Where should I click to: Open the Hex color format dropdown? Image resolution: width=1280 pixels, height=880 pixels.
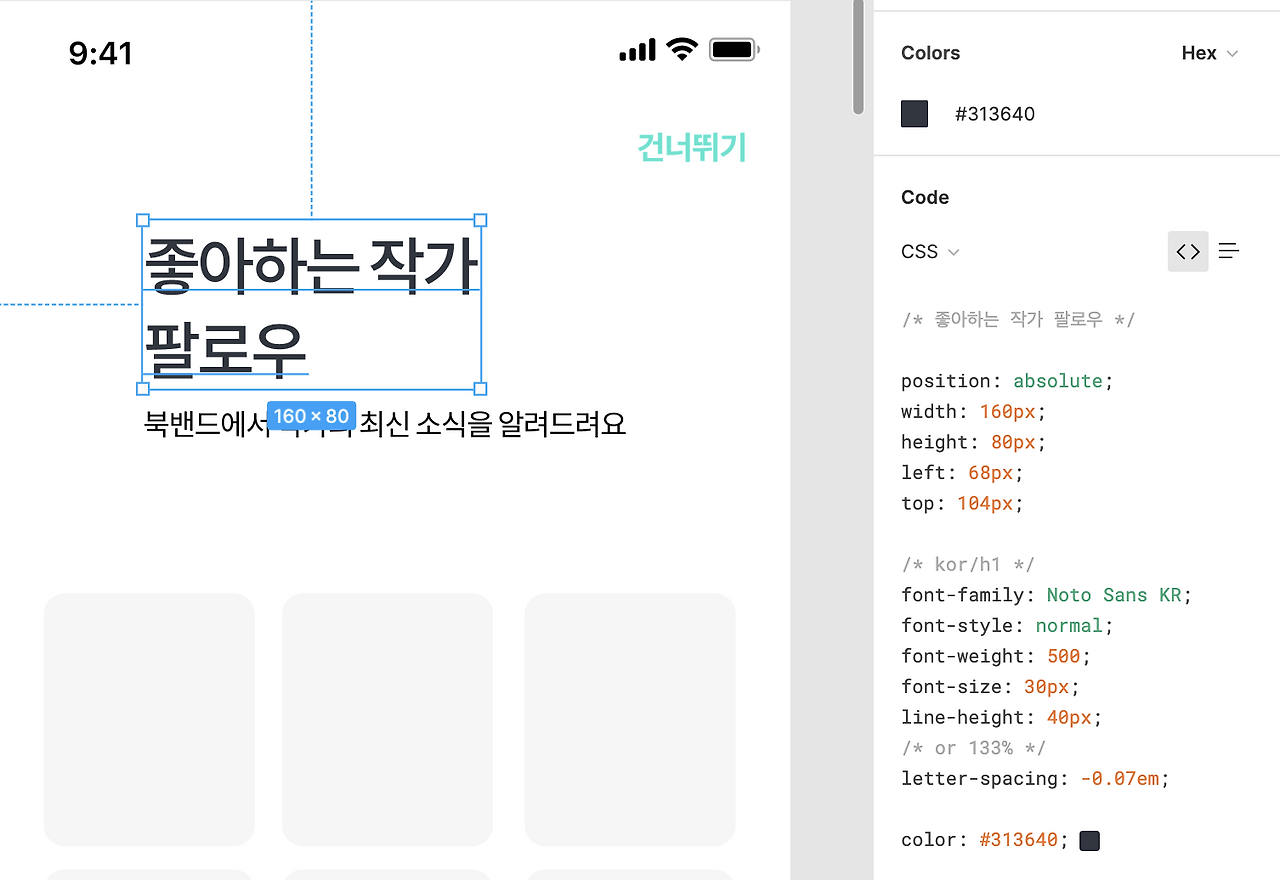1209,53
